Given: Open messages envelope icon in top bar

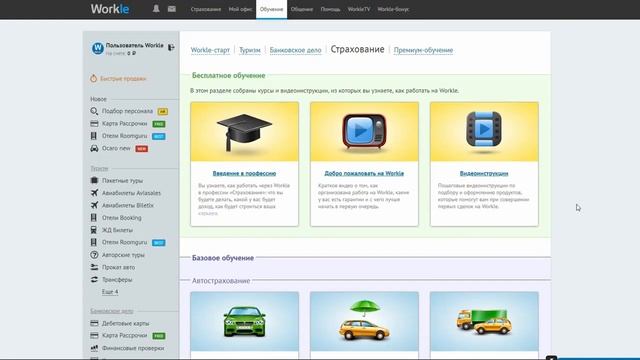Looking at the screenshot, I should click(172, 9).
